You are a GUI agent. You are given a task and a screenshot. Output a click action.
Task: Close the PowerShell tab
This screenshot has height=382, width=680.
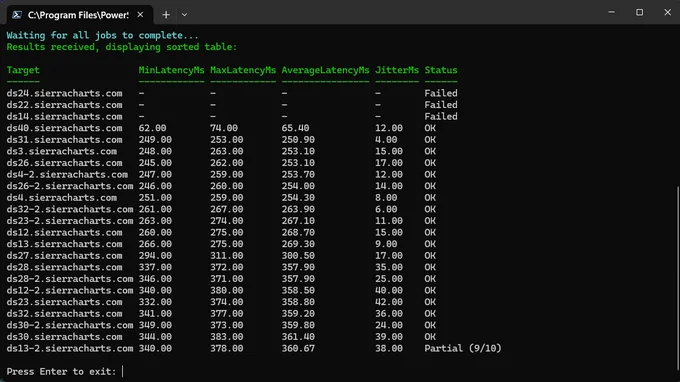tap(140, 15)
